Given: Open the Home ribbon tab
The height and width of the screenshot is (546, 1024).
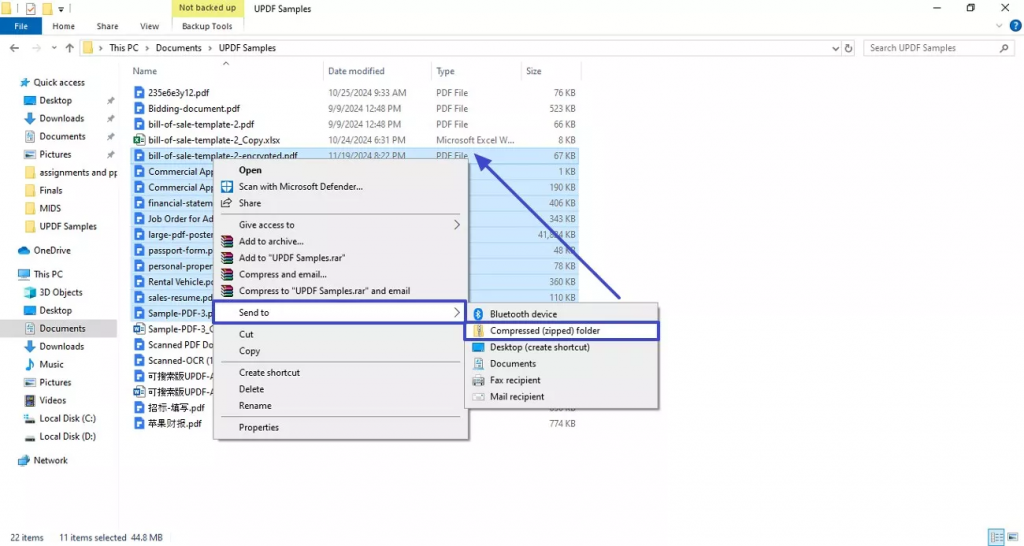Looking at the screenshot, I should (x=63, y=26).
